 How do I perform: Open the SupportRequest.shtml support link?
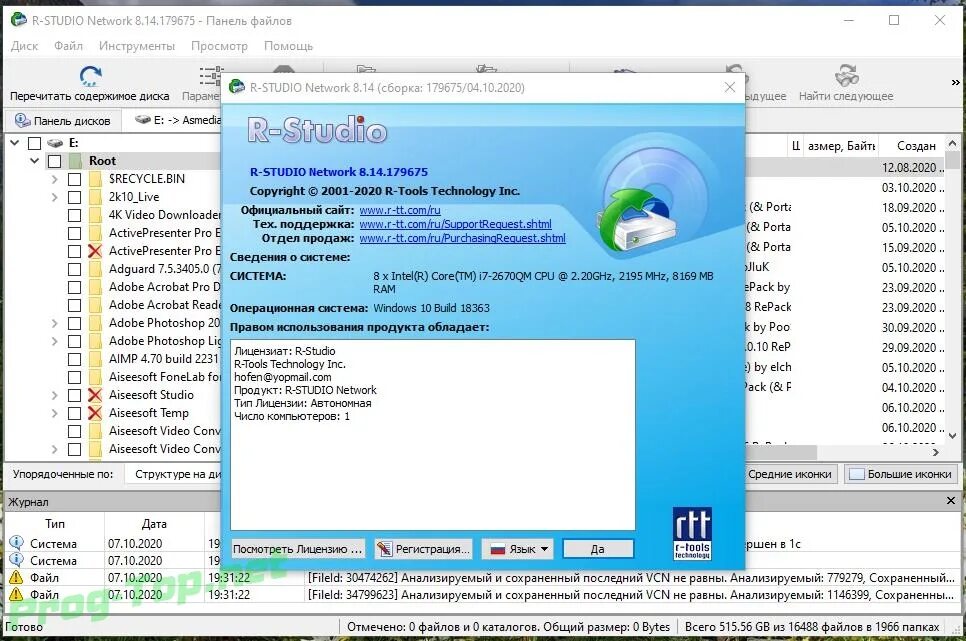point(455,224)
